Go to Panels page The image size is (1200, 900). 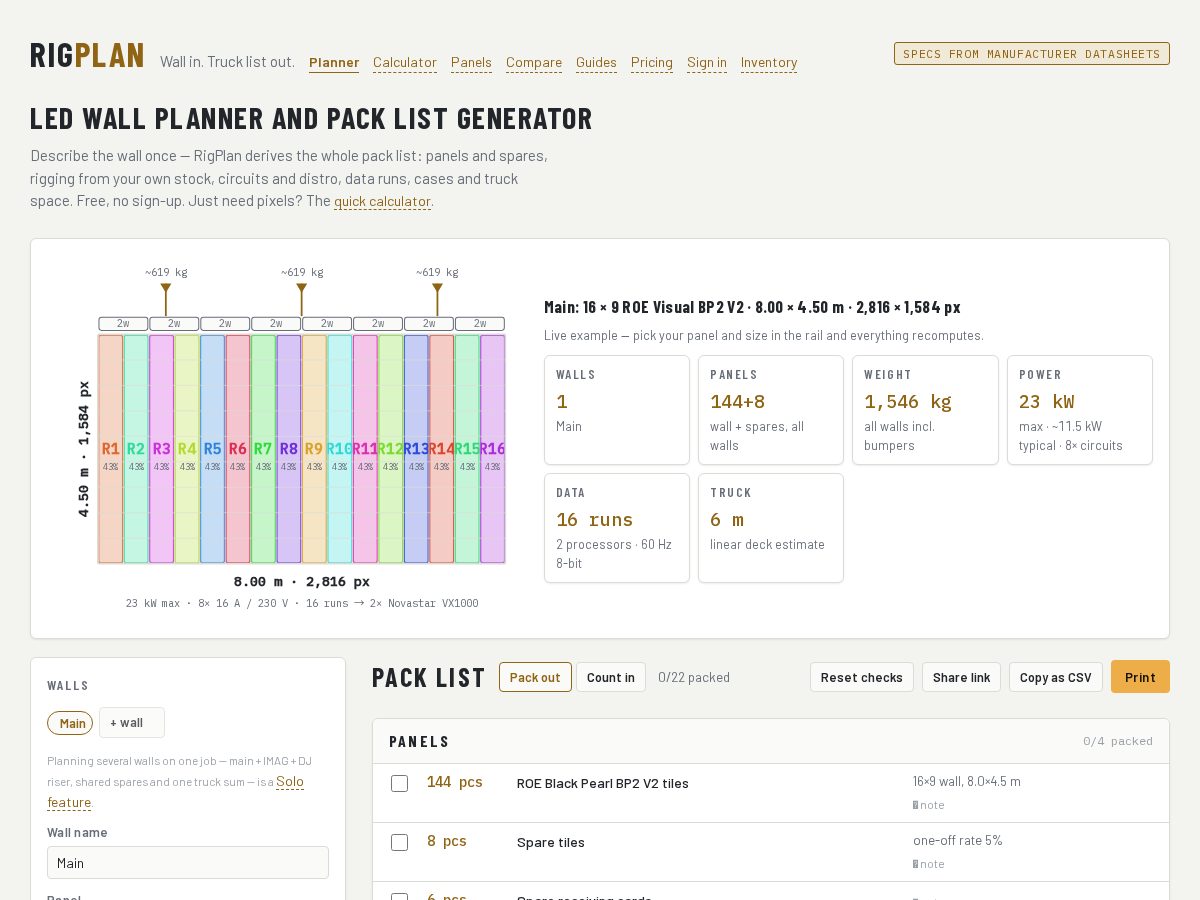[471, 62]
